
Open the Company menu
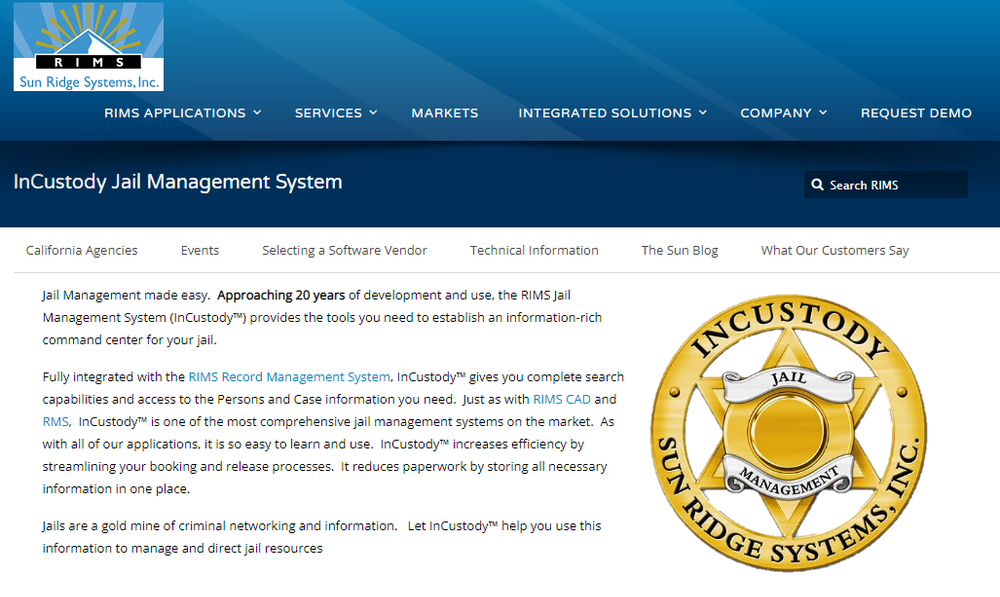pos(776,113)
